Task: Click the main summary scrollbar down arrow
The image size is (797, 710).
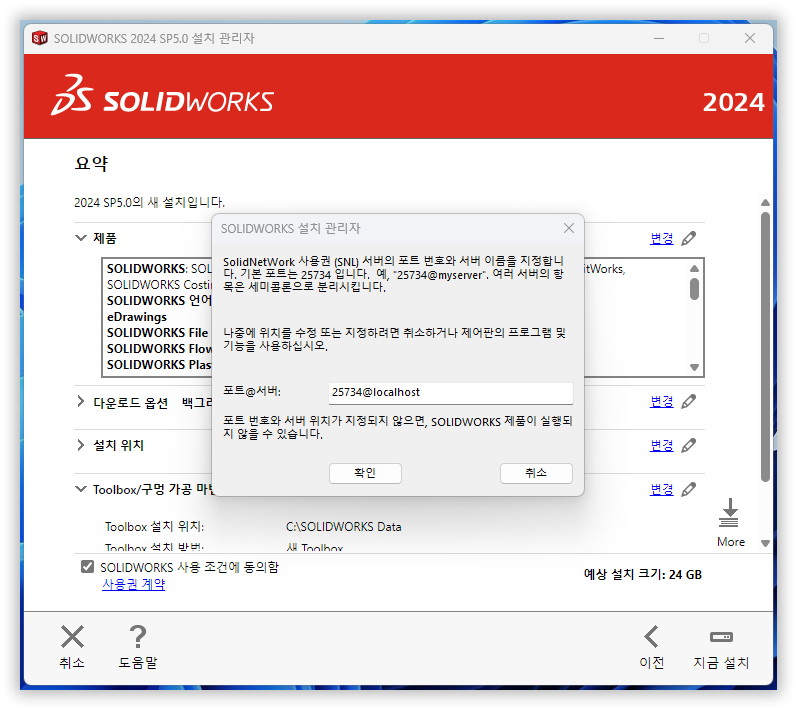Action: (765, 543)
